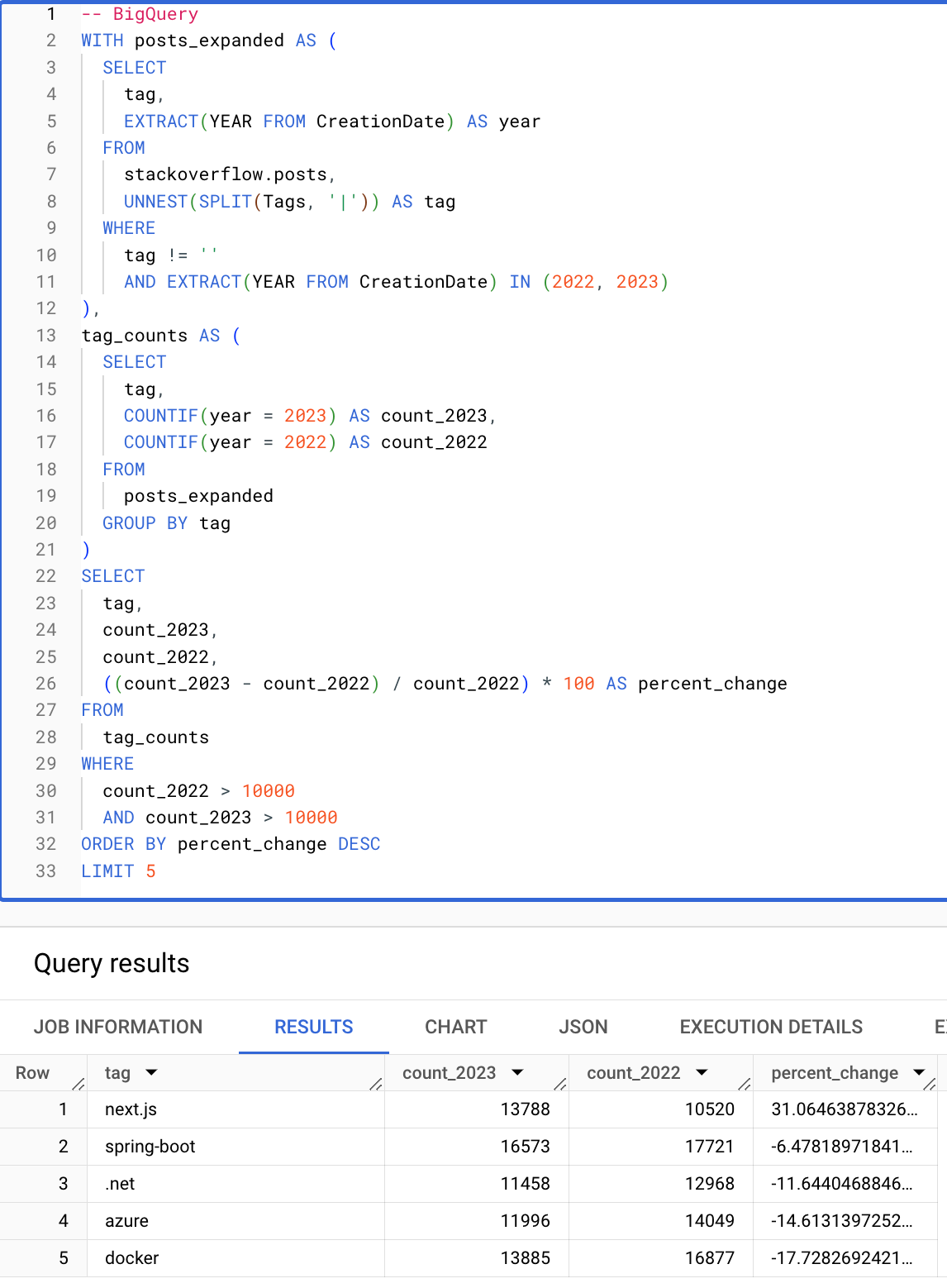Screen dimensions: 947x1288
Task: Switch to the JSON tab
Action: pyautogui.click(x=583, y=1027)
